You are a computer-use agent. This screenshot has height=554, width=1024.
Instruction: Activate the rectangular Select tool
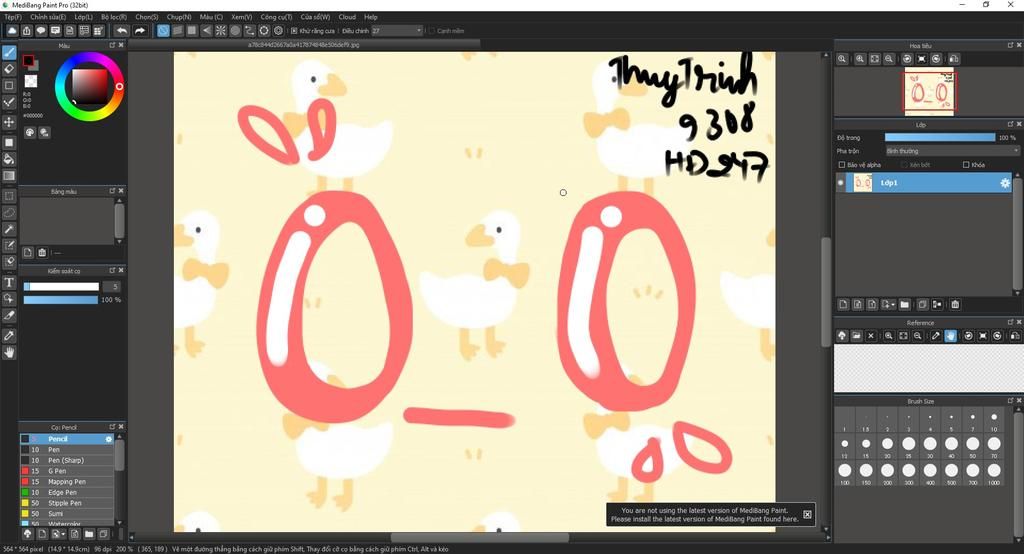[9, 196]
